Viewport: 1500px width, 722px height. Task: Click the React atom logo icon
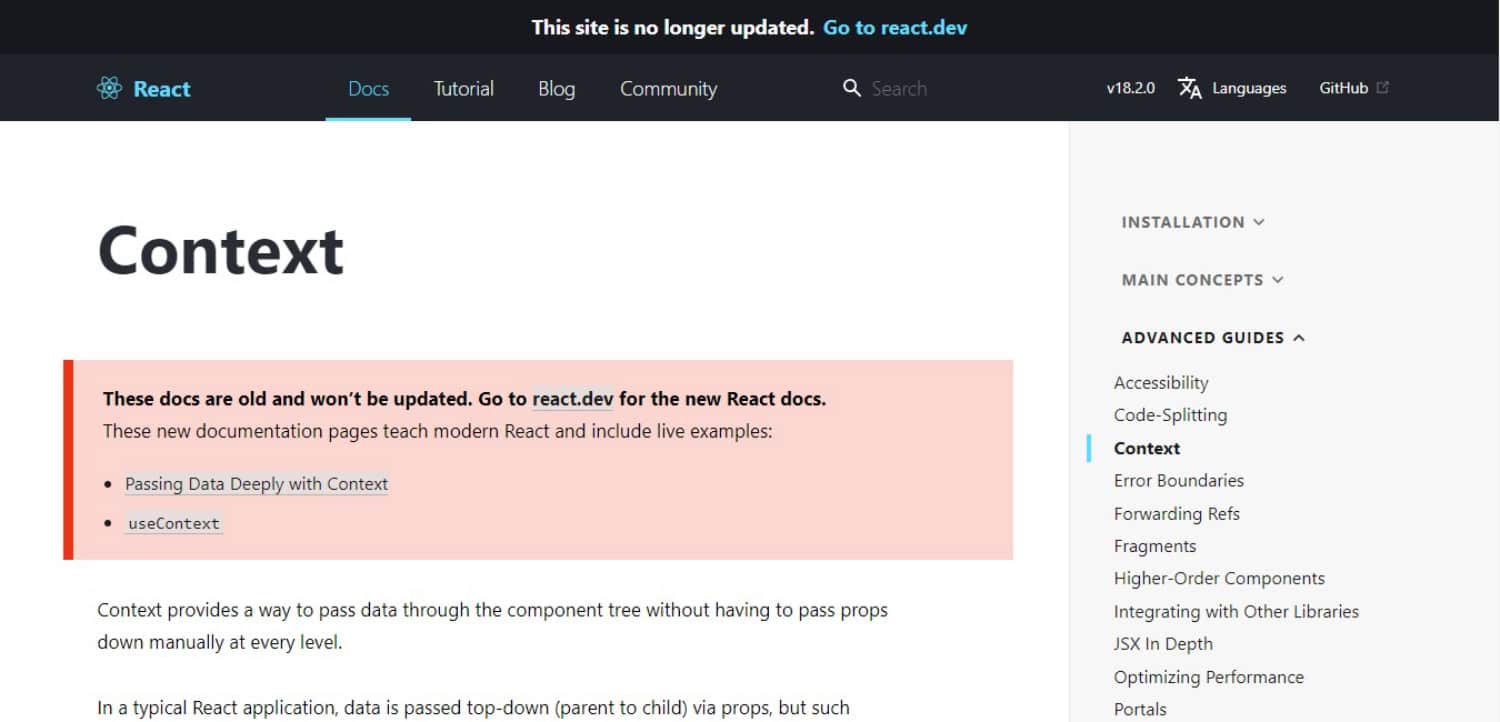(x=109, y=88)
